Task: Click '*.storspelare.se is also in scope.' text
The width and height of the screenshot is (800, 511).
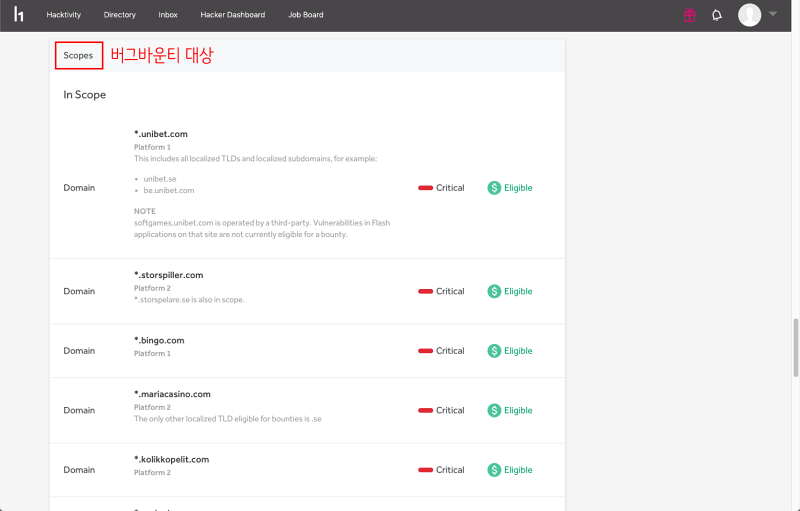Action: (x=189, y=300)
